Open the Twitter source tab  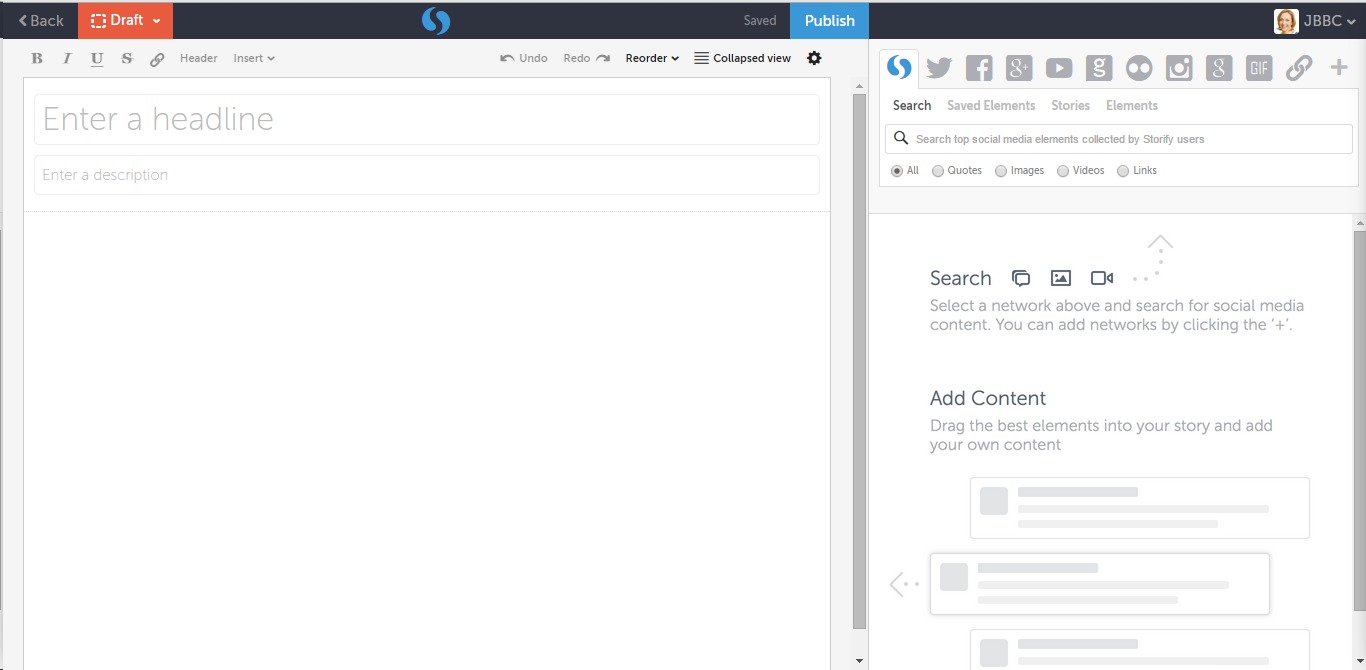pos(938,68)
